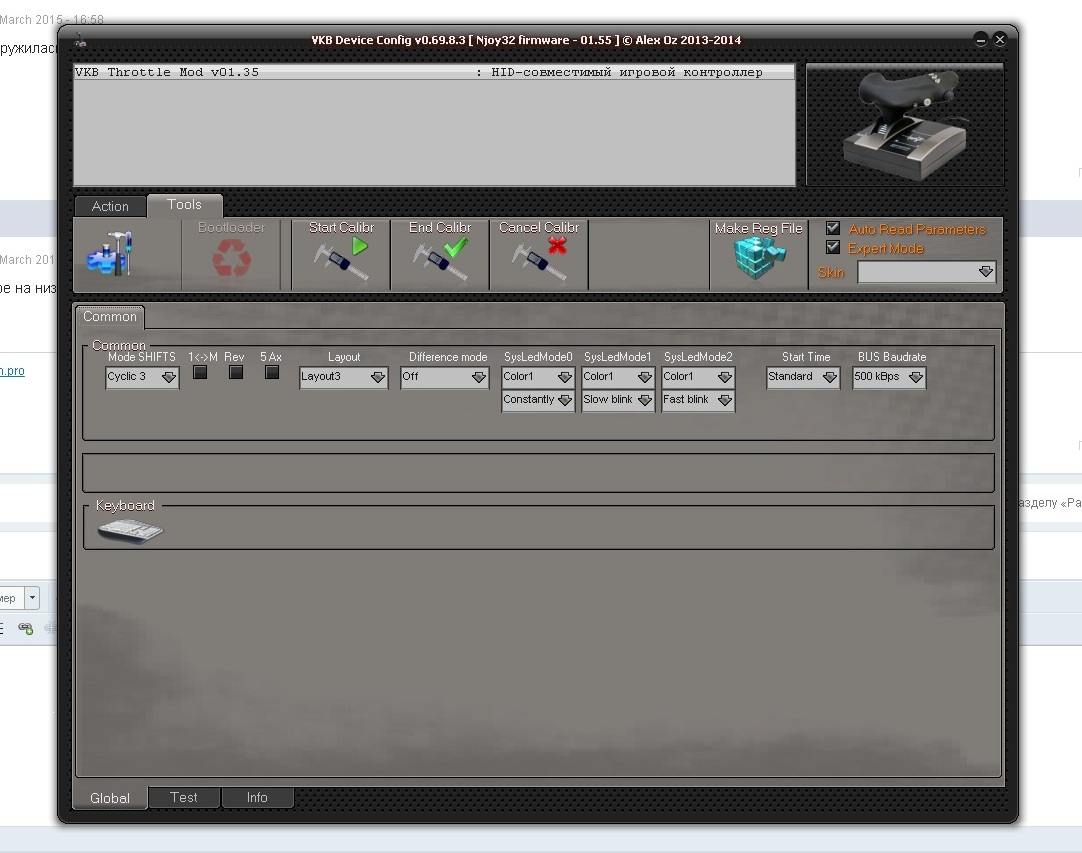Image resolution: width=1082 pixels, height=853 pixels.
Task: Click the throttle device picture
Action: 905,125
